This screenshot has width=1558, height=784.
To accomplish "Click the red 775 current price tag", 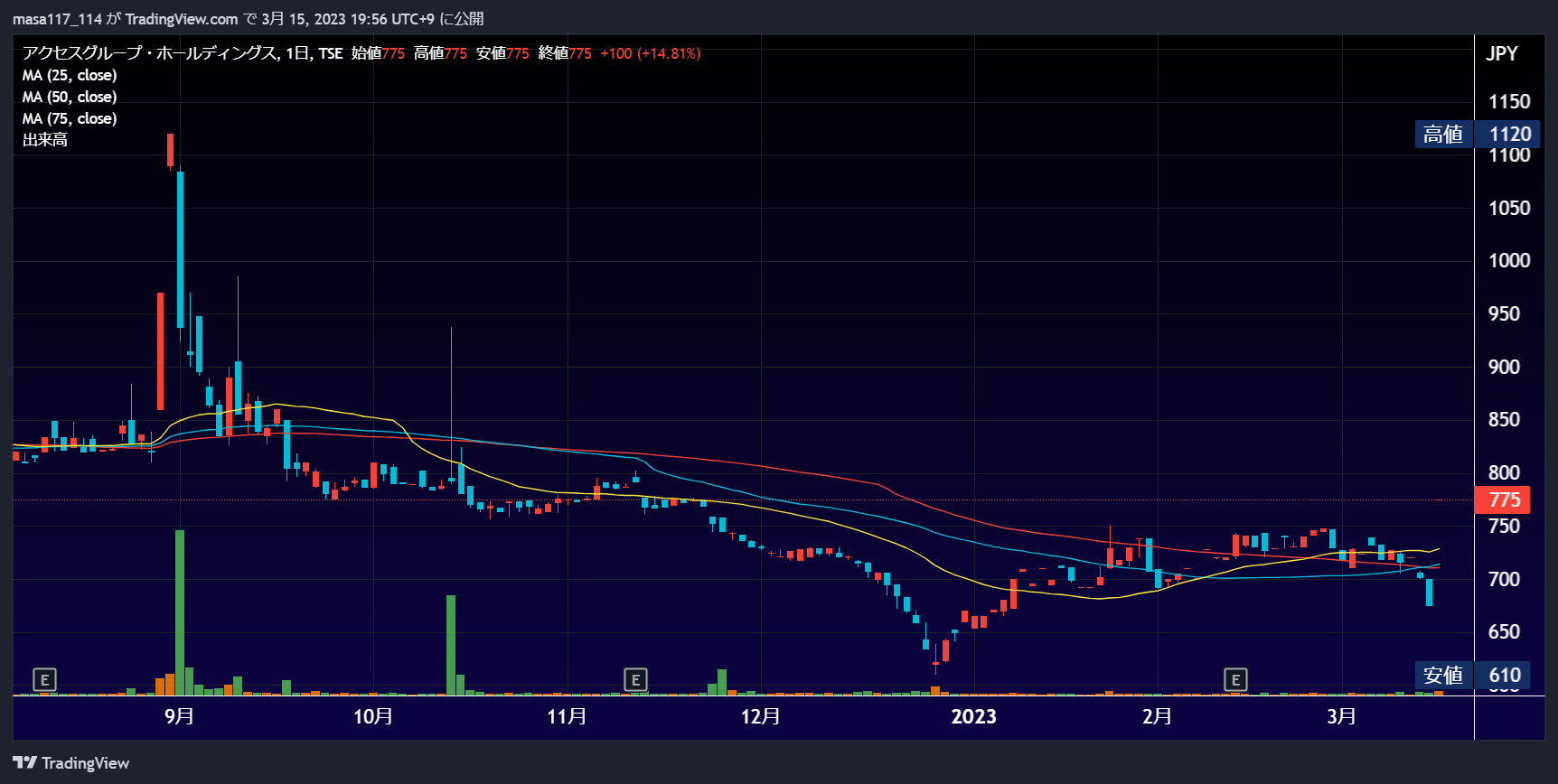I will tap(1502, 499).
